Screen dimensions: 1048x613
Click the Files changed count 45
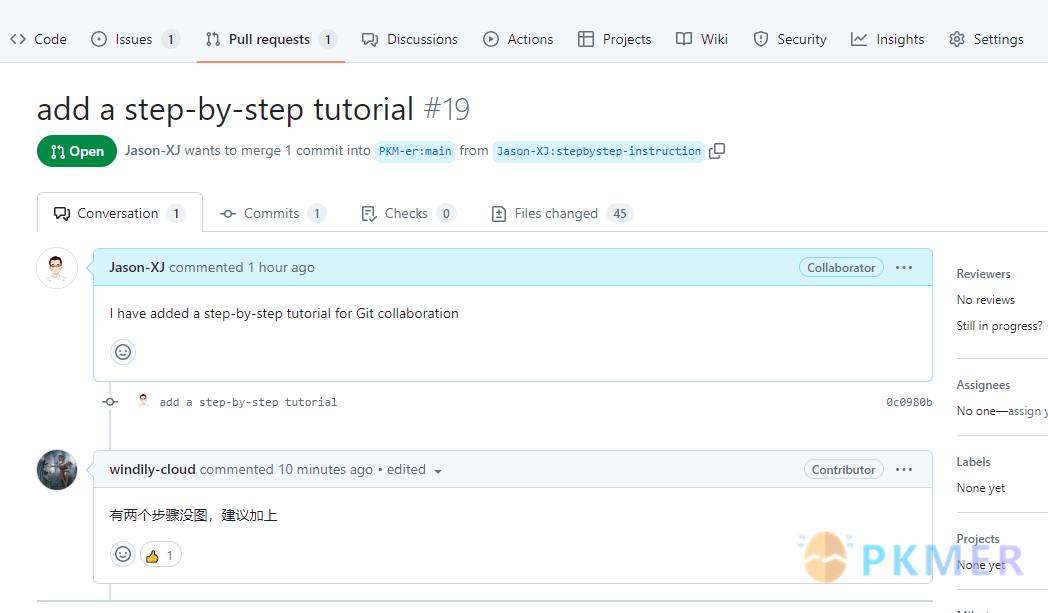pyautogui.click(x=620, y=213)
